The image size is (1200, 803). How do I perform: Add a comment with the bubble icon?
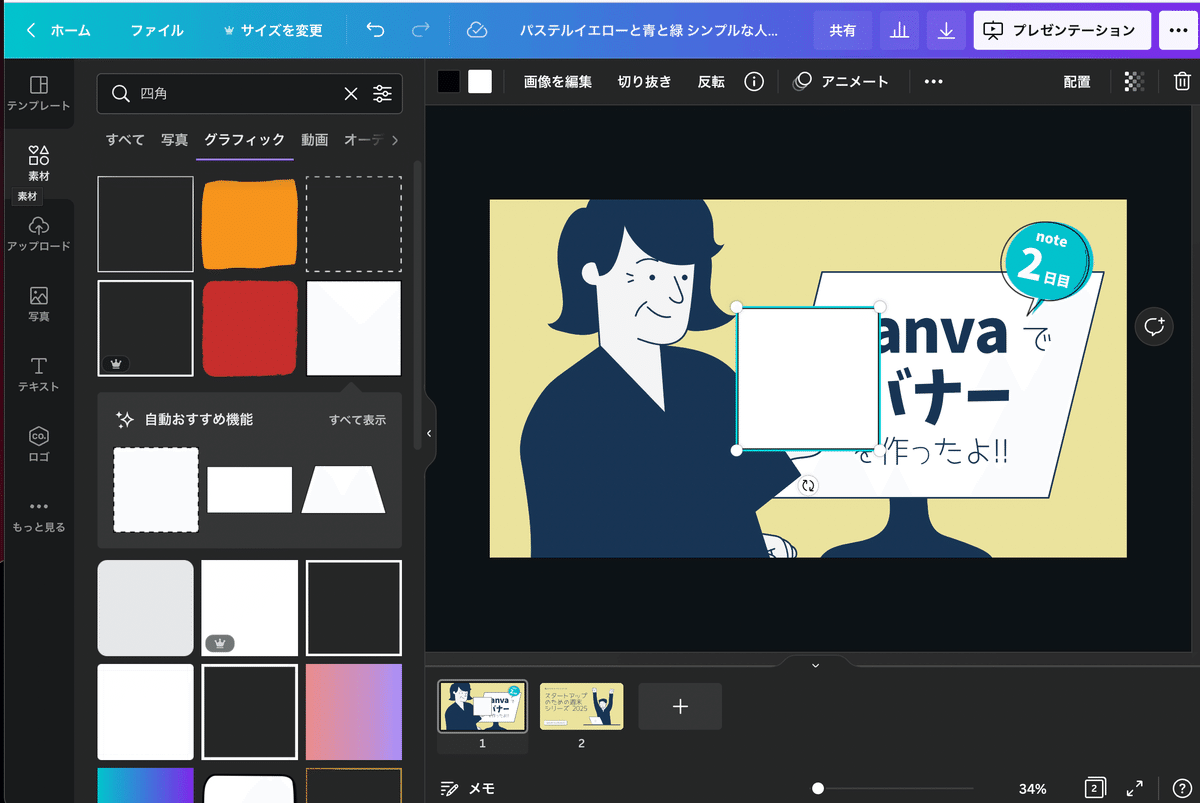(x=1155, y=326)
